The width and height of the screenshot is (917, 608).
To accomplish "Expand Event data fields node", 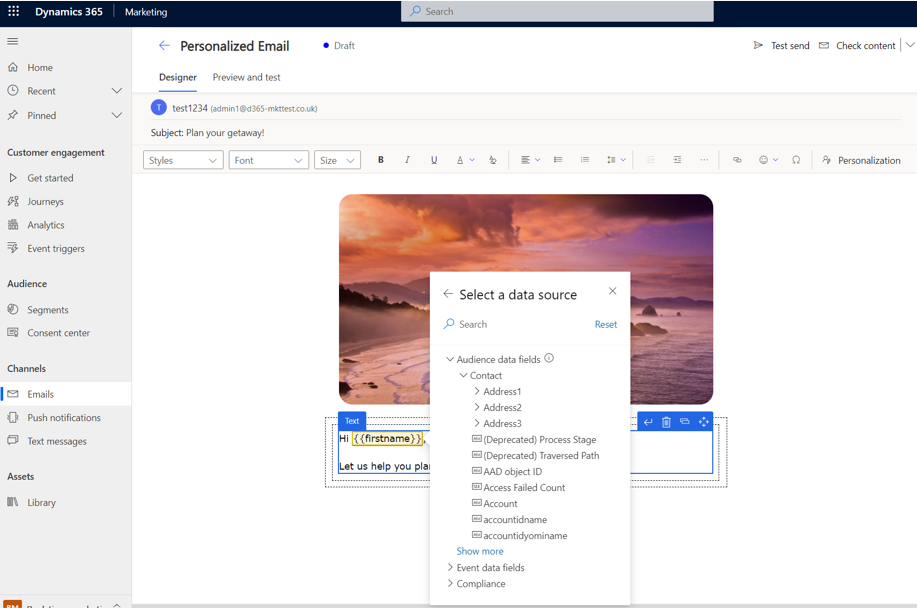I will point(450,567).
